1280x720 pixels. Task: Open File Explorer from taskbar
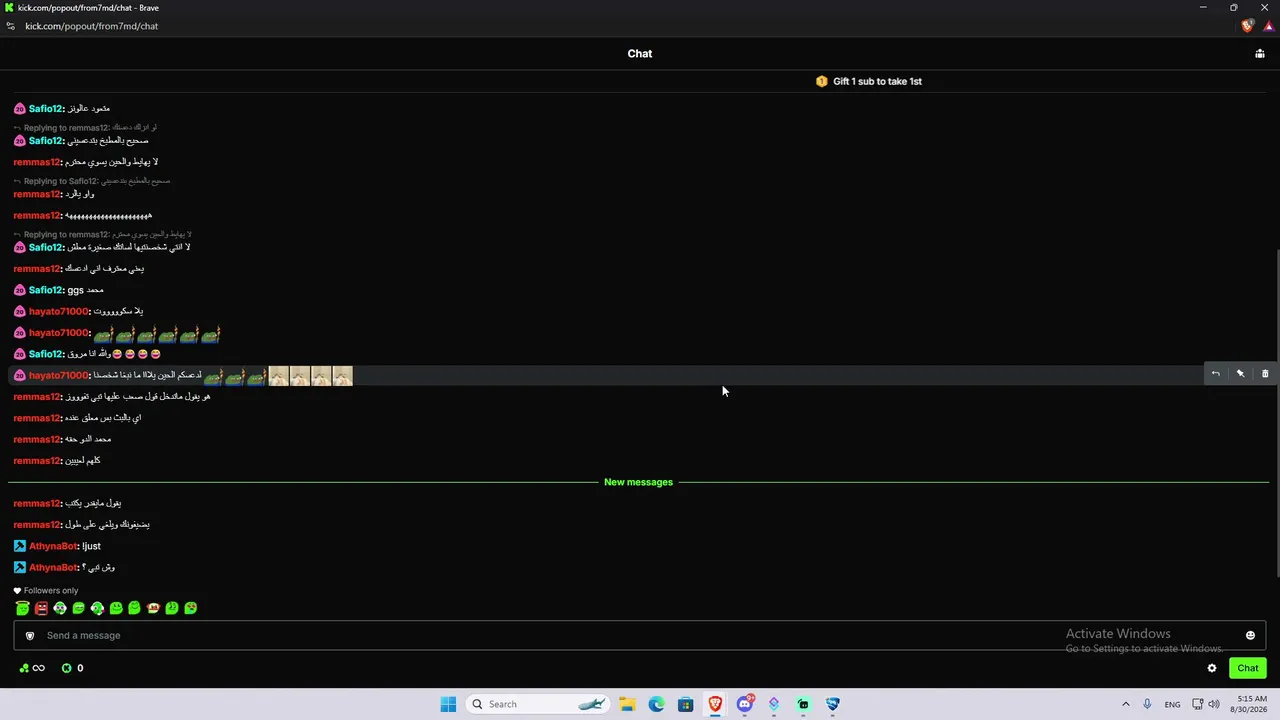[627, 704]
